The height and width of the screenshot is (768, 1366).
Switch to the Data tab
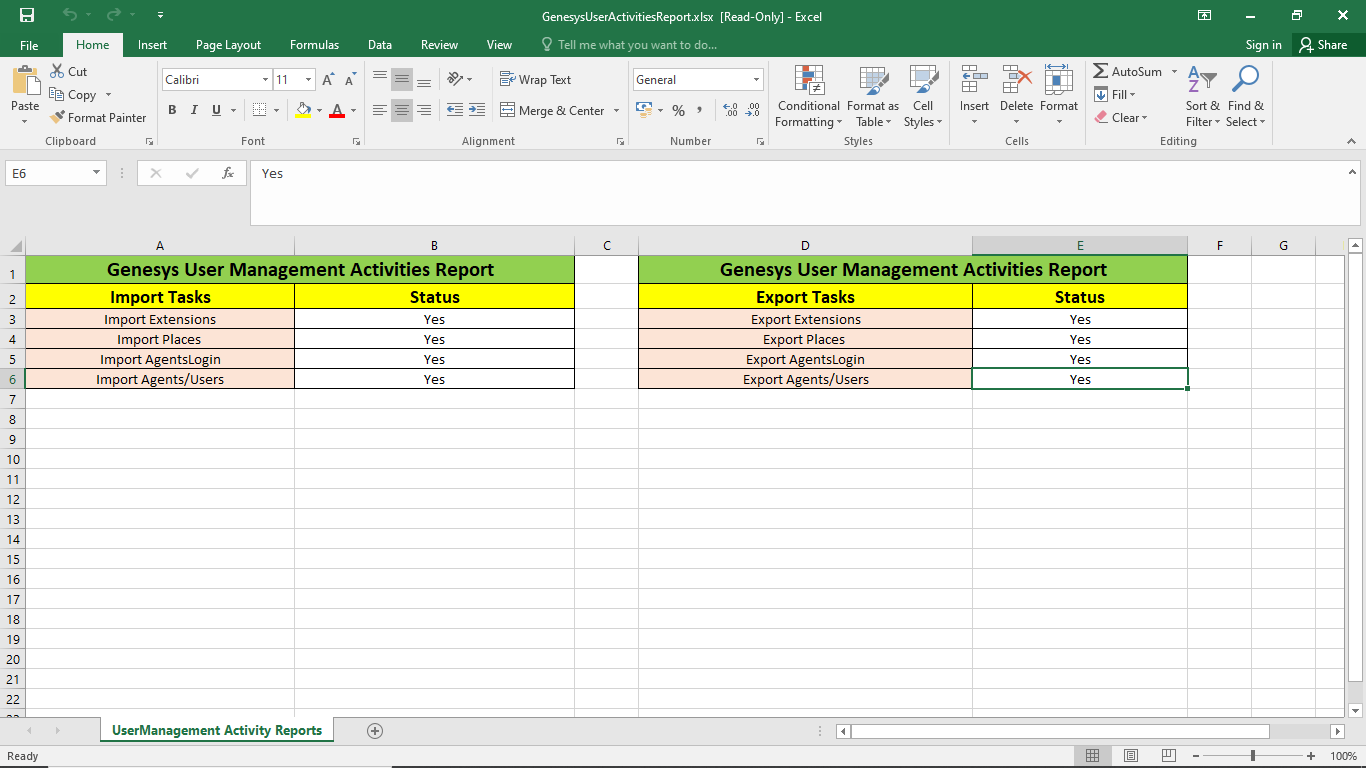click(x=379, y=45)
